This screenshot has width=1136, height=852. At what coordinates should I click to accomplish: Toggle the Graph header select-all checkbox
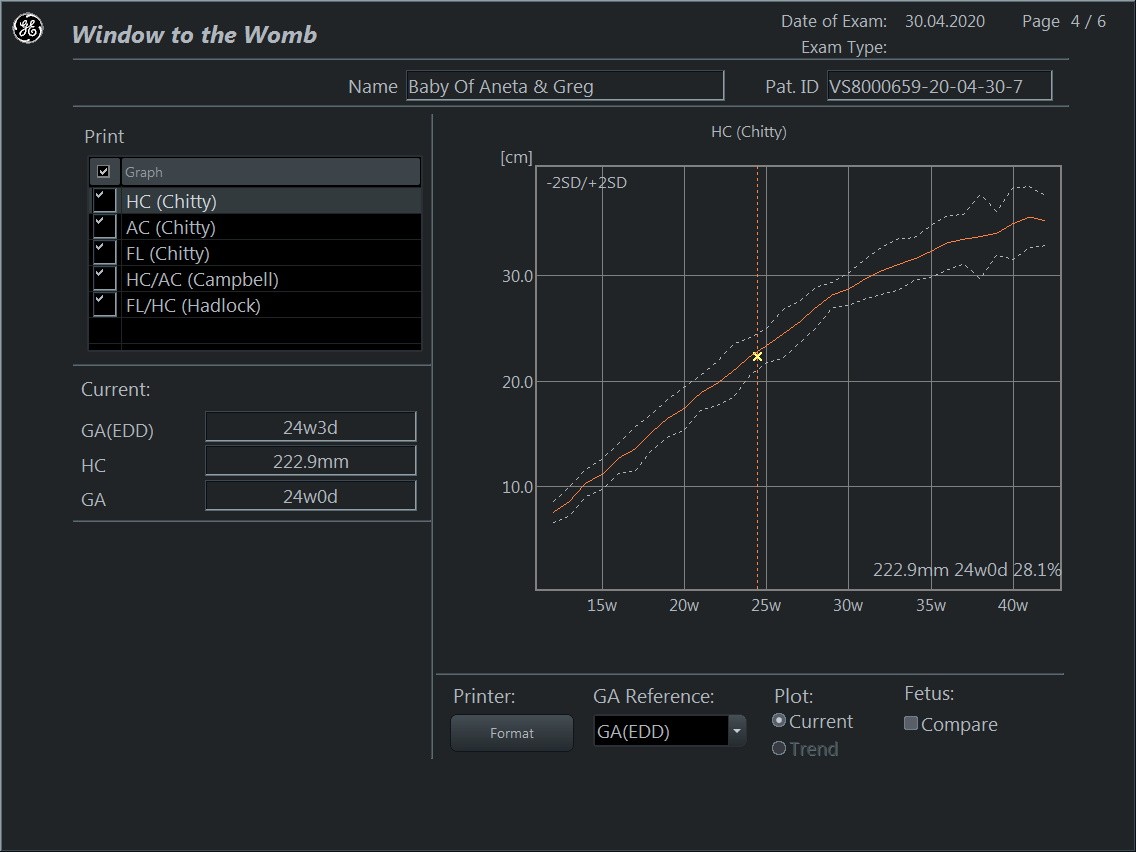point(104,172)
